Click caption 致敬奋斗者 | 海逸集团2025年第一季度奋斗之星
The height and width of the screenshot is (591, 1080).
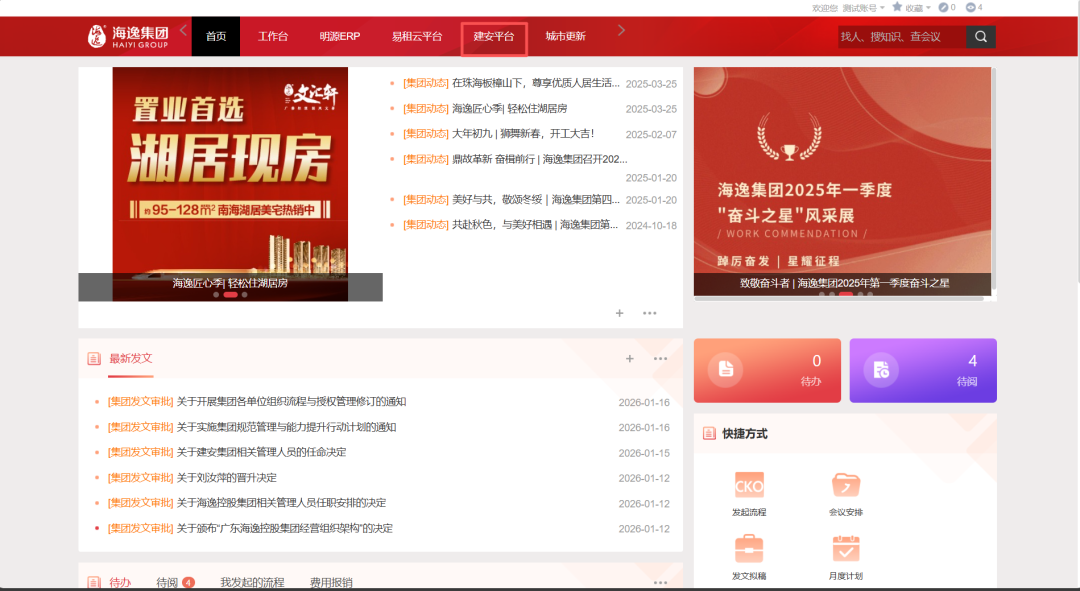844,283
